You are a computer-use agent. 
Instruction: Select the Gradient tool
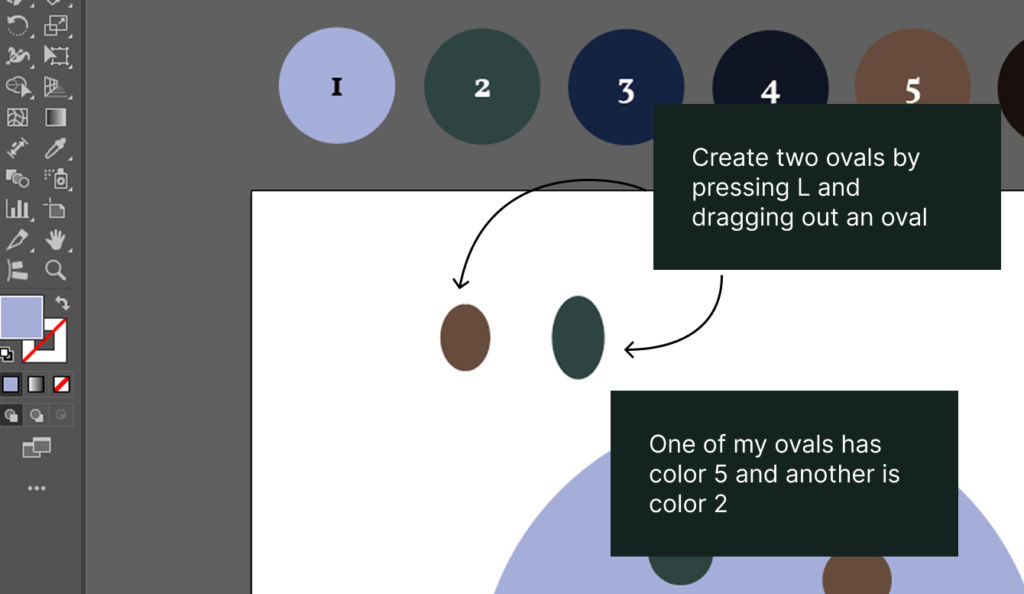coord(56,117)
